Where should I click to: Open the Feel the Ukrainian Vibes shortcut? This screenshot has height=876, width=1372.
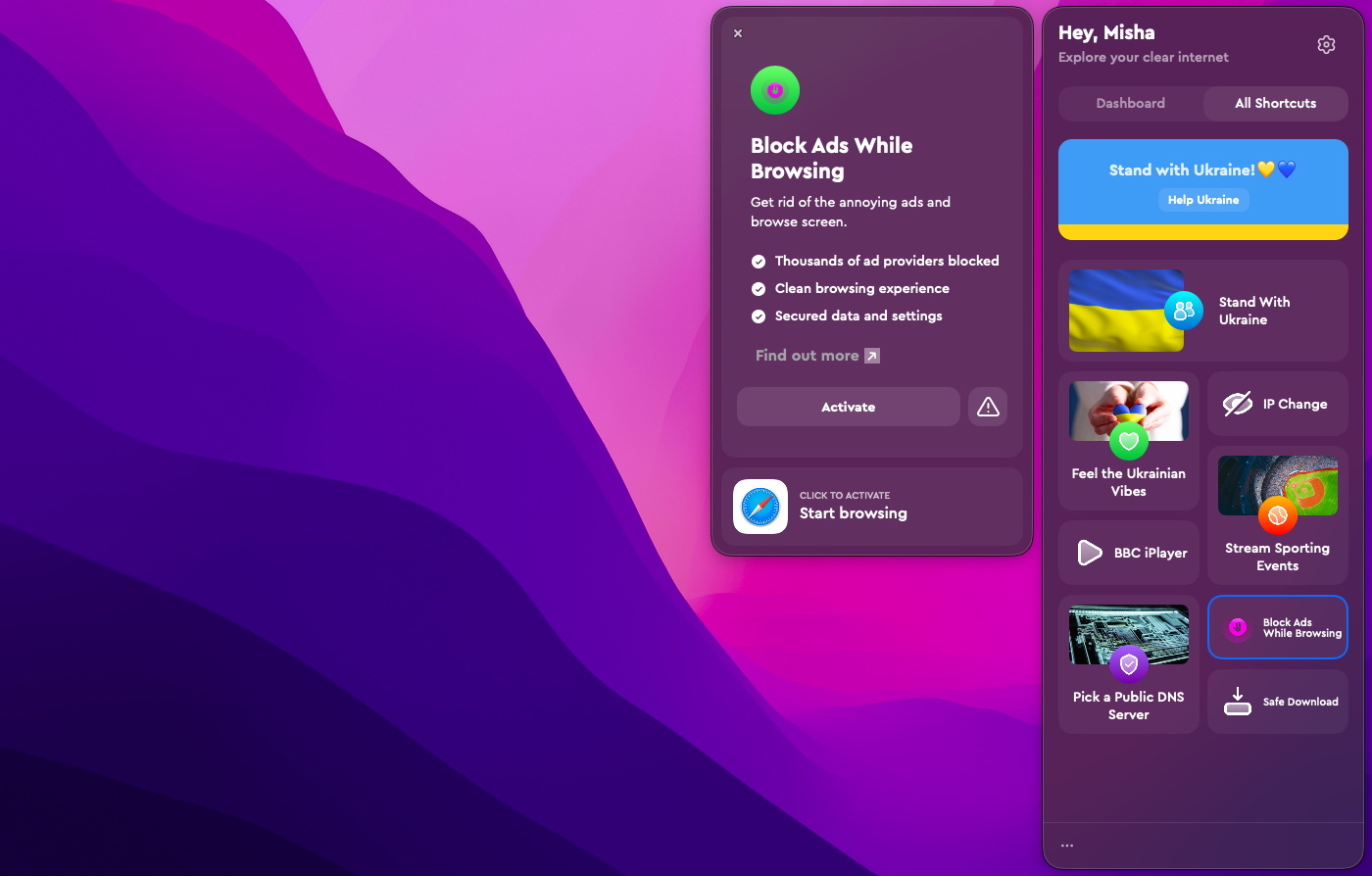coord(1129,441)
